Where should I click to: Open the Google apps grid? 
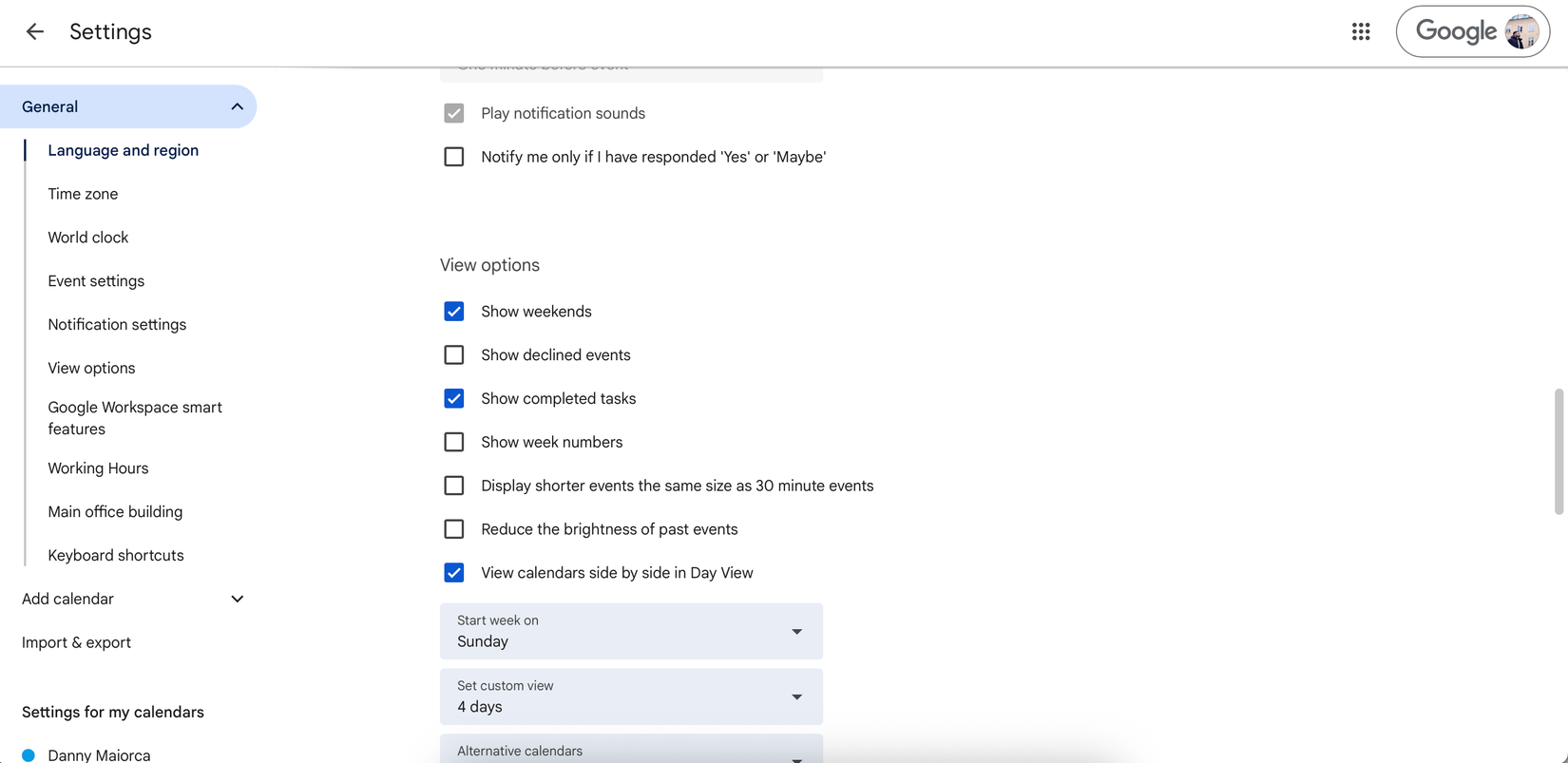point(1361,31)
